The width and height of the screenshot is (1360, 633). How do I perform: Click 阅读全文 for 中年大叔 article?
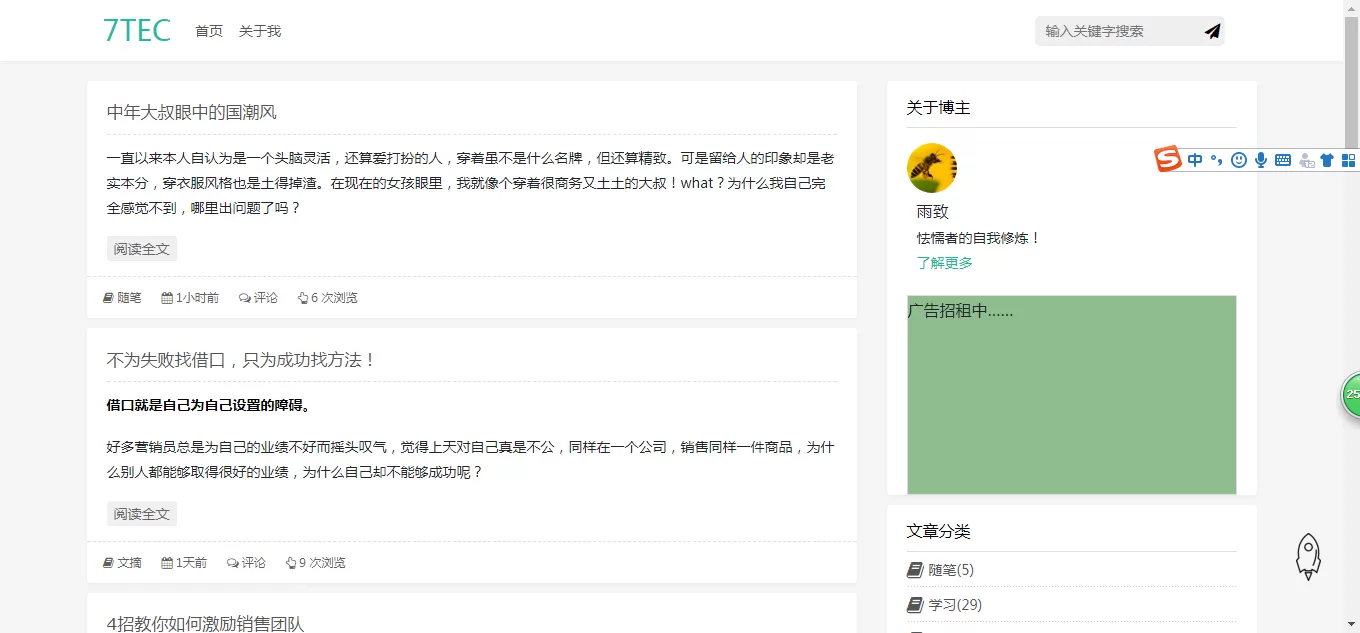coord(142,249)
